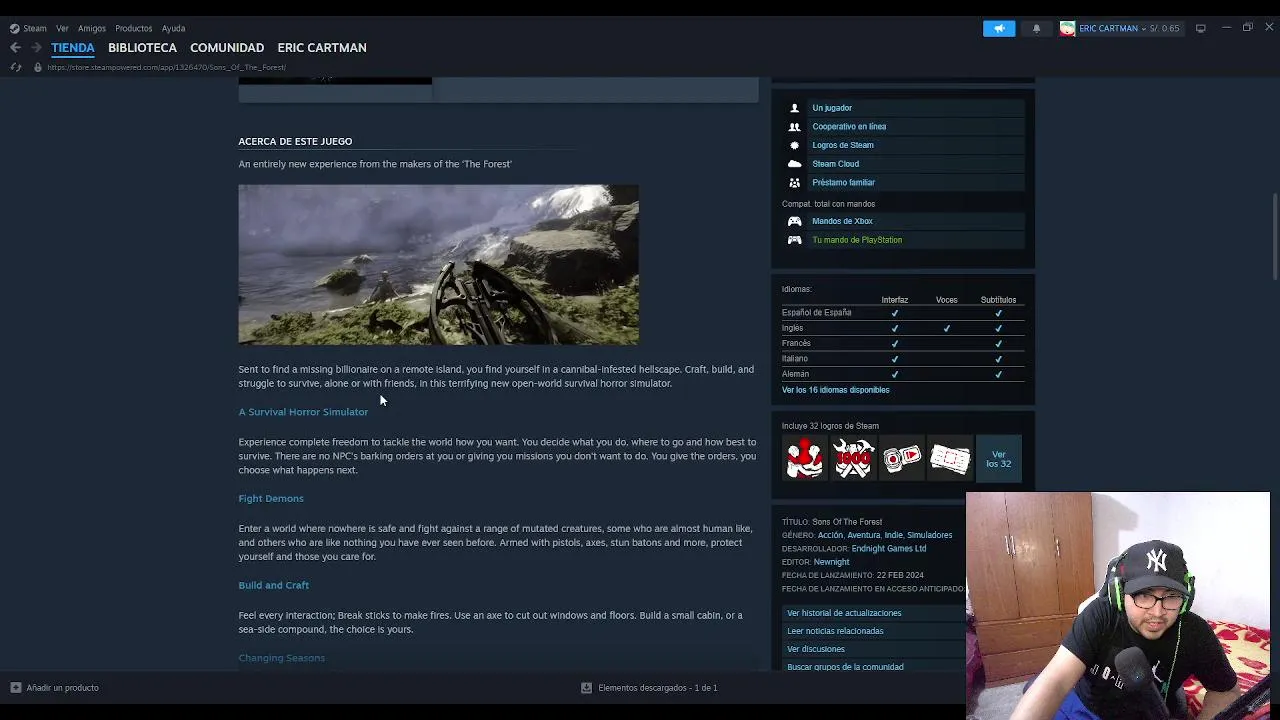
Task: Switch to the BIBLIOTECA tab
Action: click(142, 47)
